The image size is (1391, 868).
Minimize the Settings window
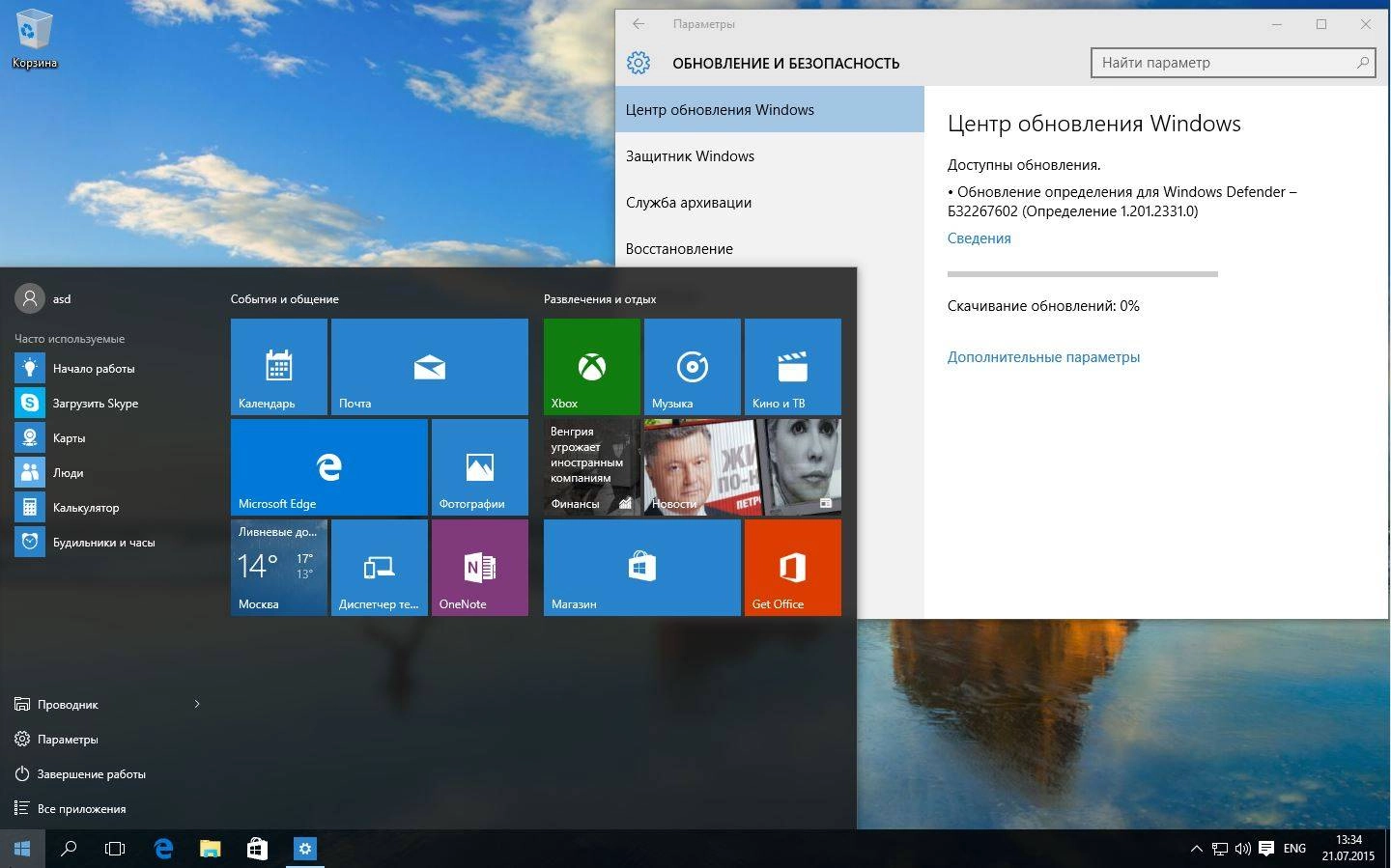[1277, 24]
